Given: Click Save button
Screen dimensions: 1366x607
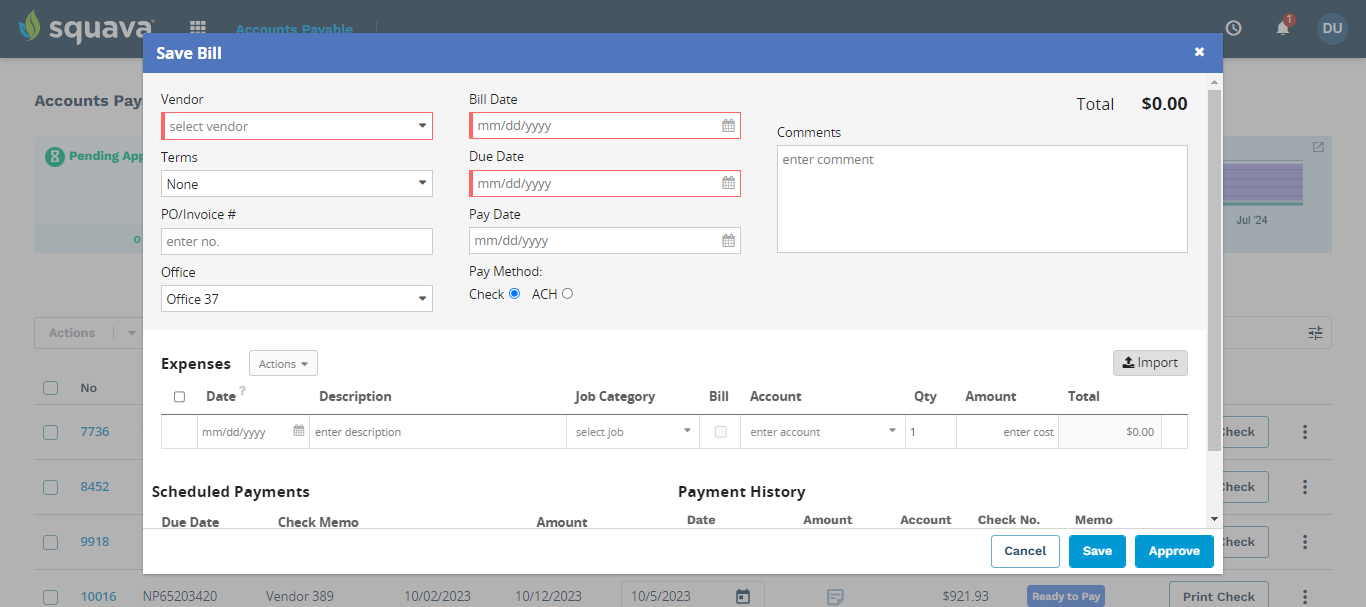Looking at the screenshot, I should pyautogui.click(x=1097, y=551).
